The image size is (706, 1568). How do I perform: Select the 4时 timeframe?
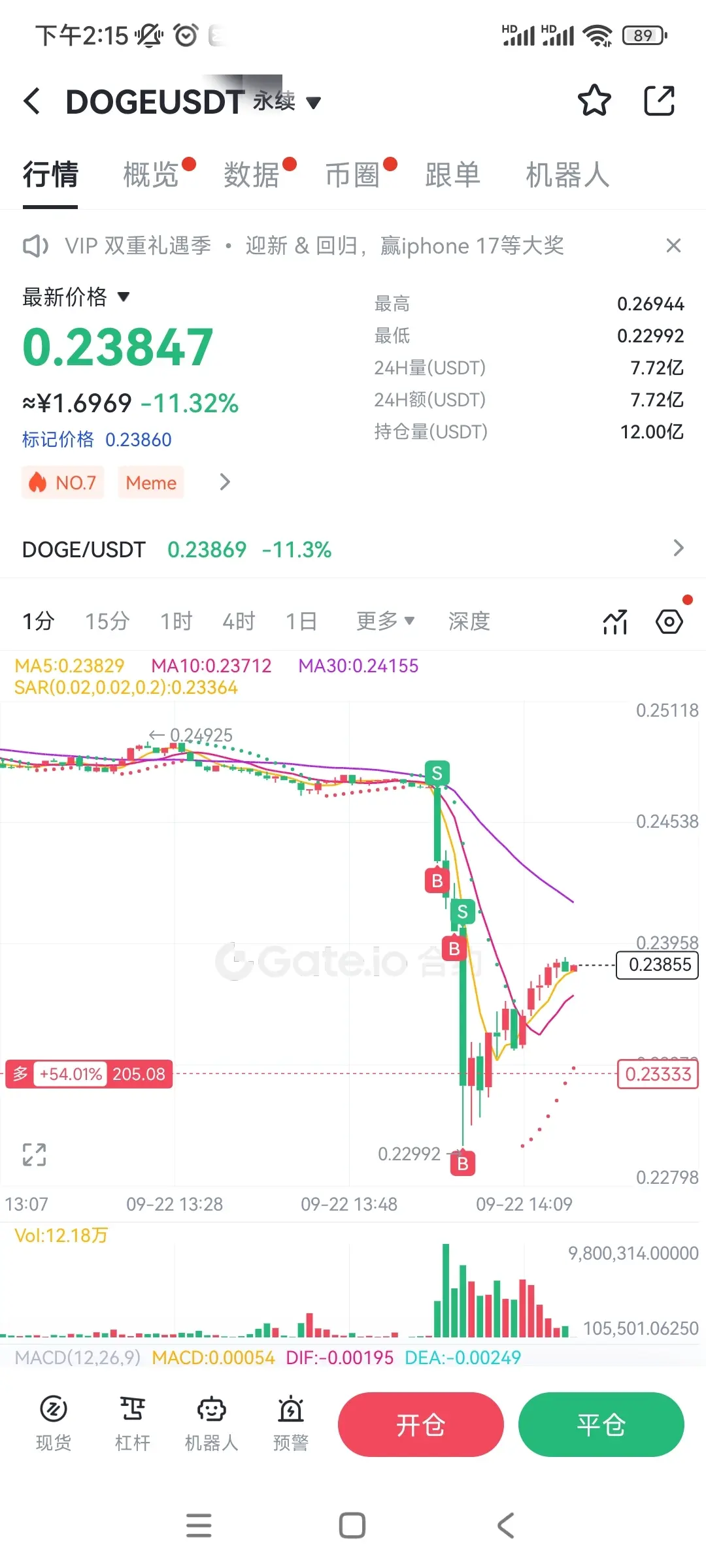[x=239, y=621]
